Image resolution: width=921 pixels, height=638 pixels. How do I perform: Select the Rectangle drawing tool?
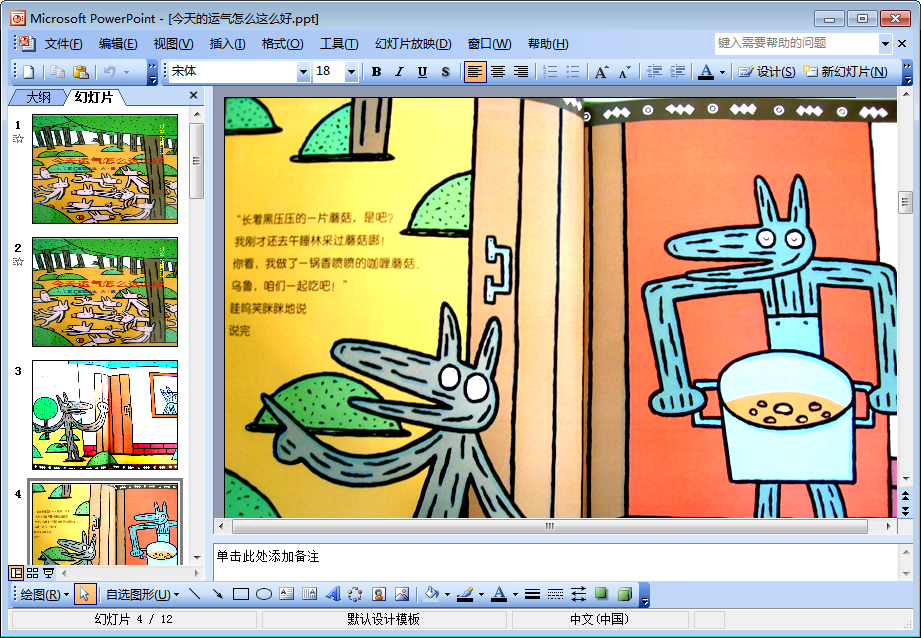coord(241,595)
